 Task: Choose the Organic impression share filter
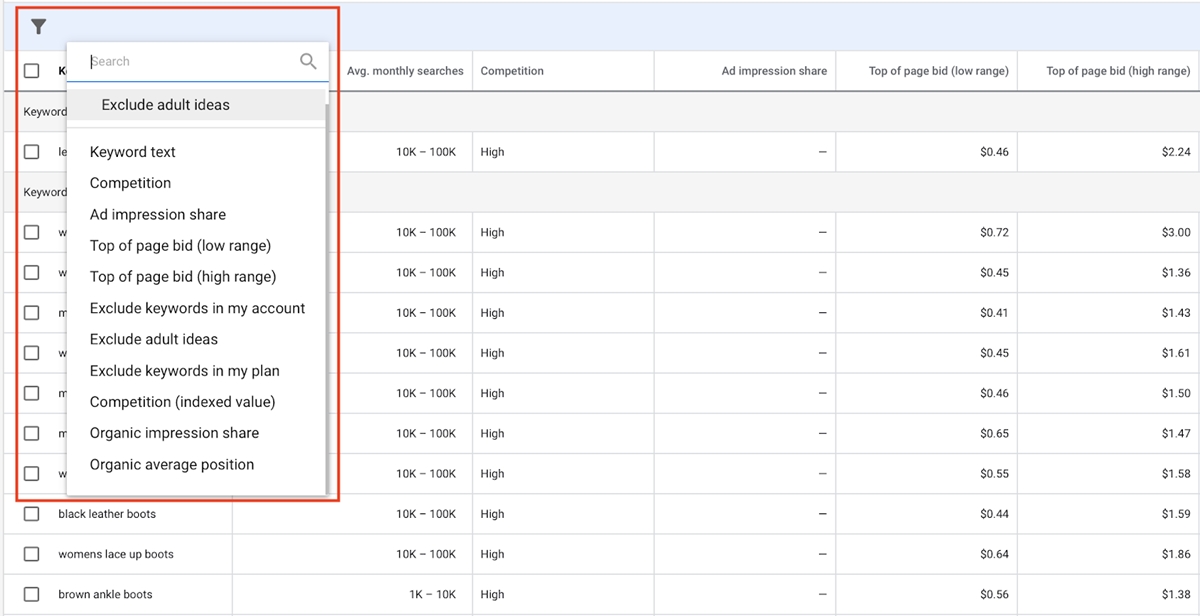[174, 433]
